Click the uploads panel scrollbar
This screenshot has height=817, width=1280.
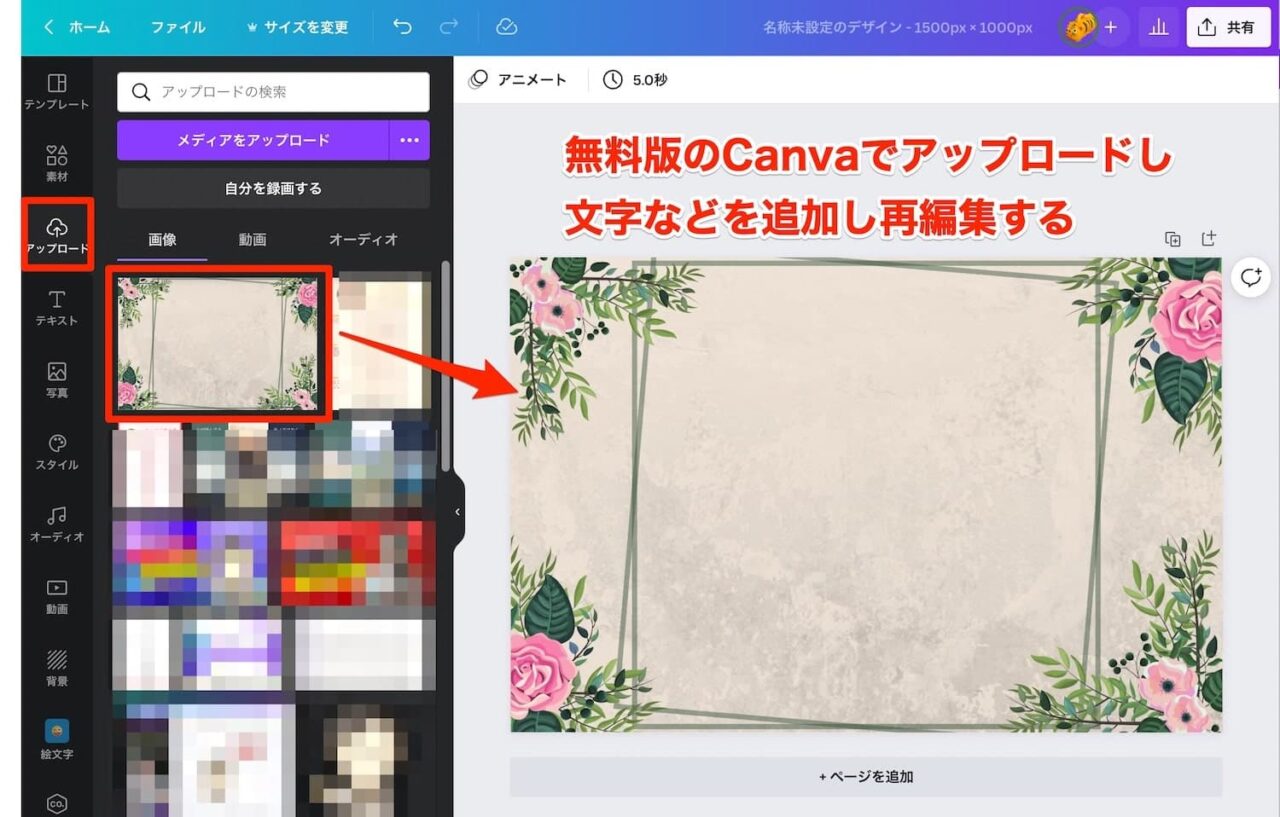[x=446, y=365]
